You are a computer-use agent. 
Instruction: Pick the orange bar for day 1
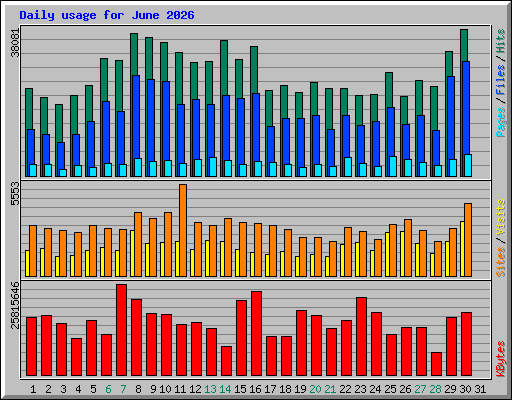point(33,251)
